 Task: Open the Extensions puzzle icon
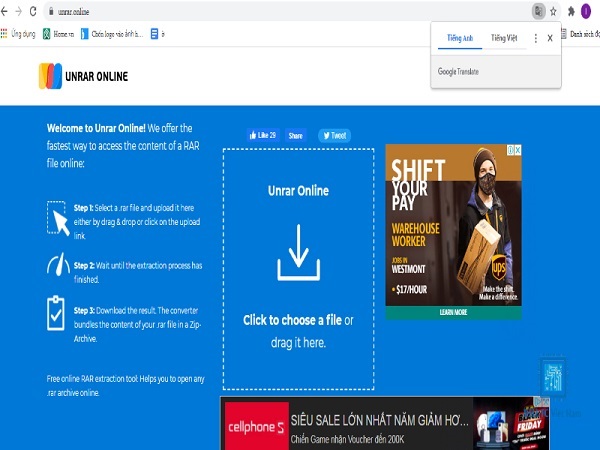point(571,11)
